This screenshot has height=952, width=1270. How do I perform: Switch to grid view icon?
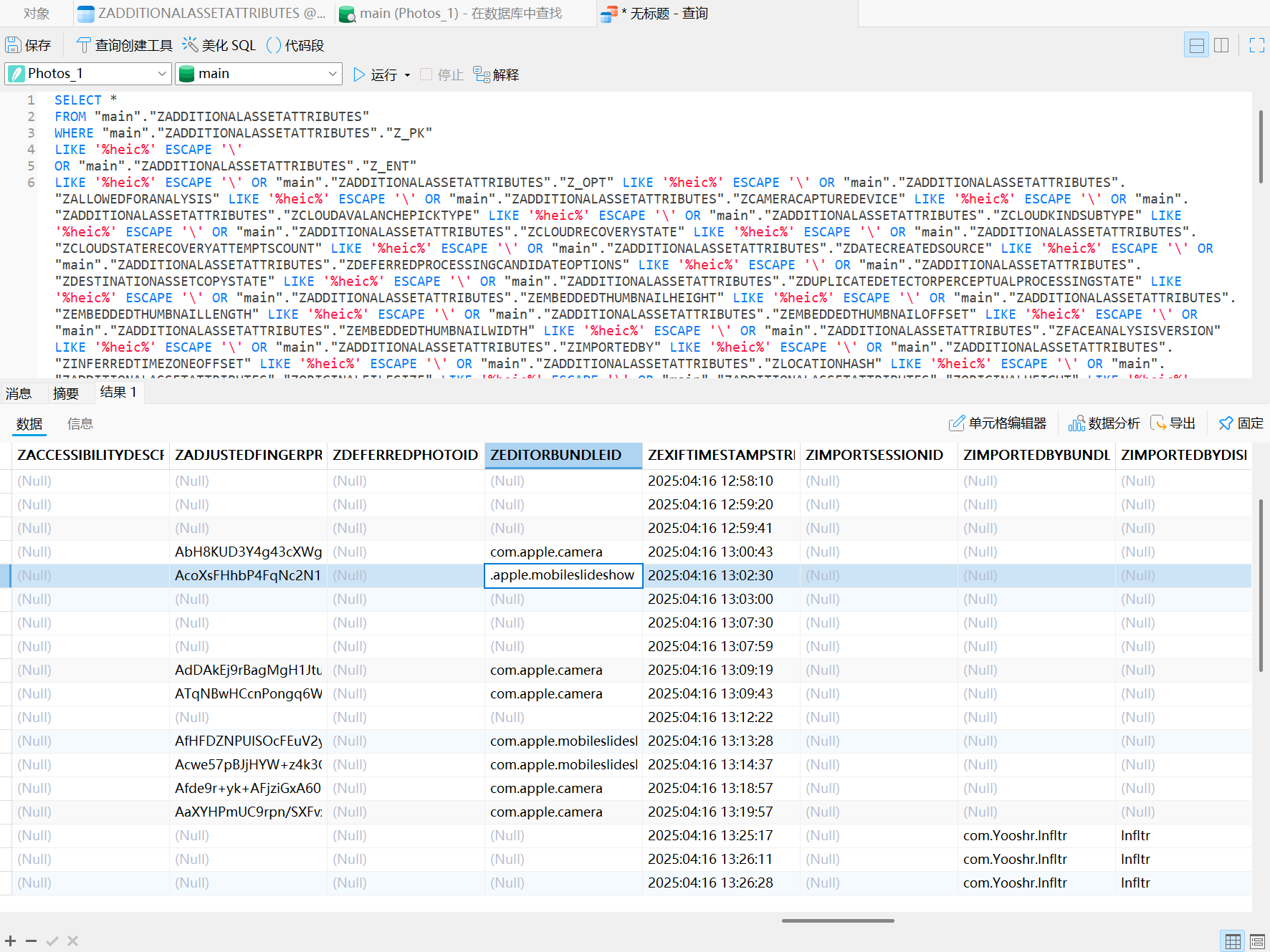pos(1233,941)
